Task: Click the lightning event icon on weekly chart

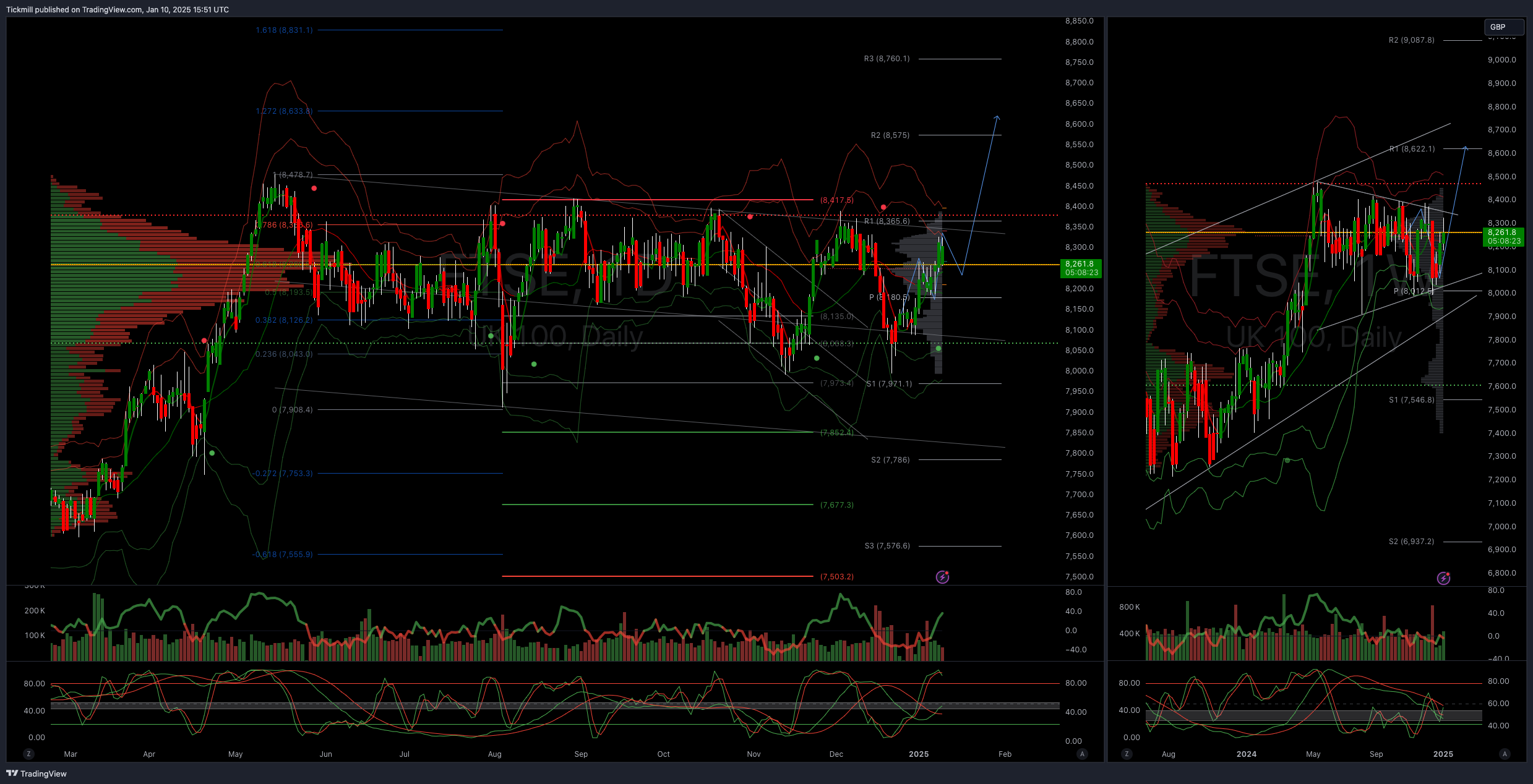Action: (1443, 578)
